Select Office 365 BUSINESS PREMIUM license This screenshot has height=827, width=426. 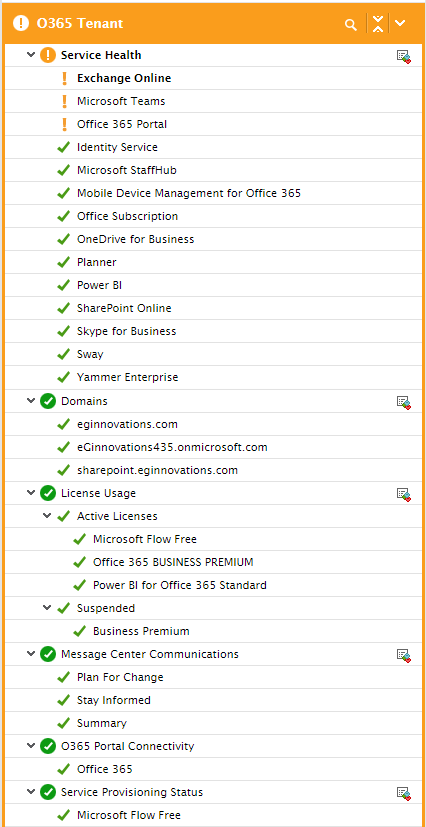tap(173, 562)
